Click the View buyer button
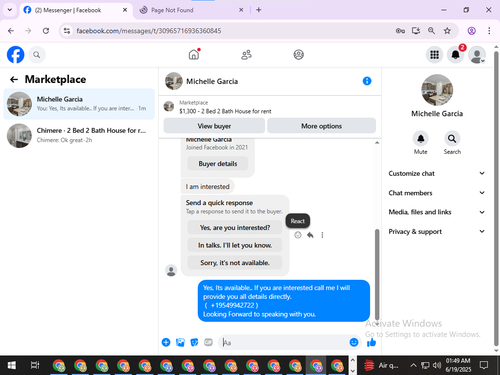500x375 pixels. pos(214,126)
